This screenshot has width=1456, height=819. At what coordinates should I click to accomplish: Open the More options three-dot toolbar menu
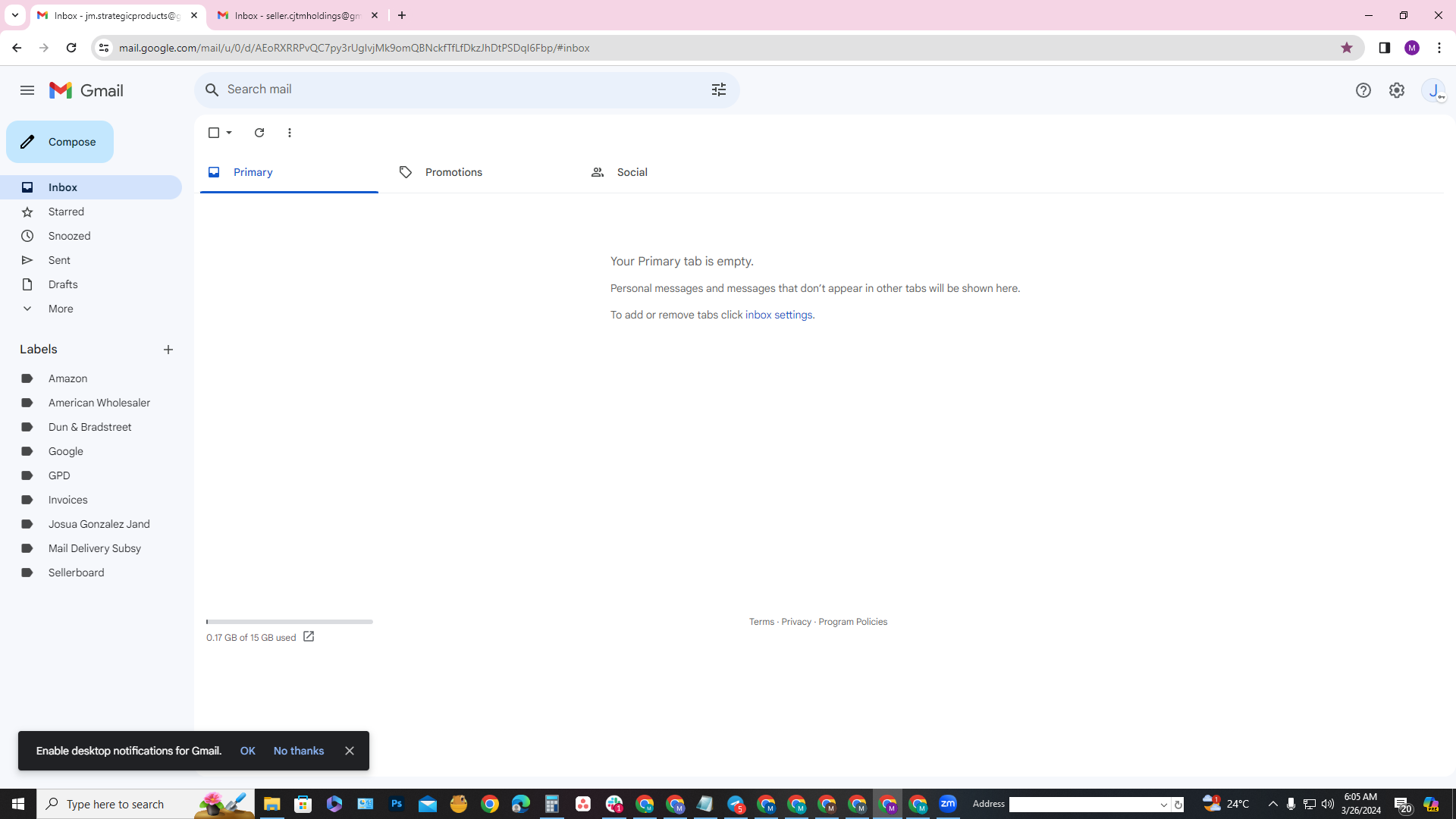point(290,133)
